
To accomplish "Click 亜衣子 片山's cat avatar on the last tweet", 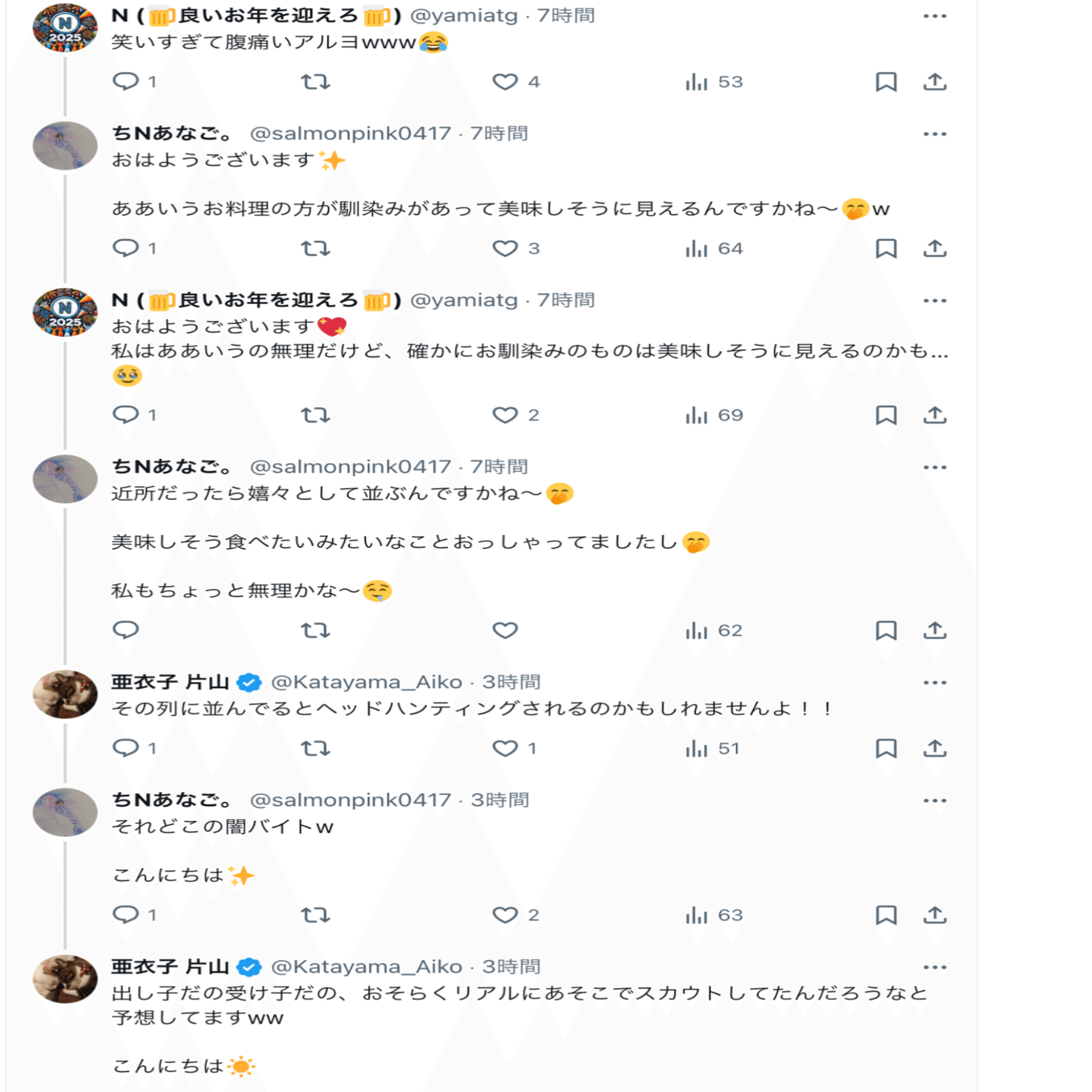I will (65, 979).
